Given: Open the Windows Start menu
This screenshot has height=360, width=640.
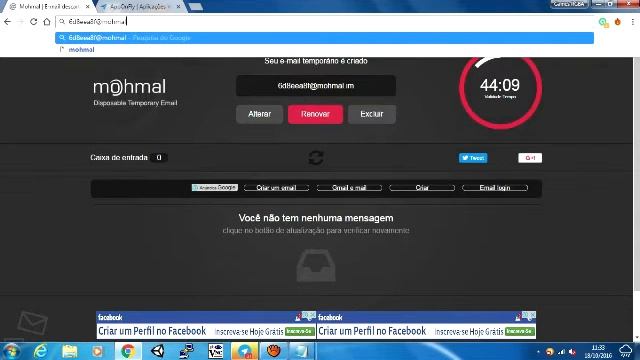Looking at the screenshot, I should pos(11,351).
